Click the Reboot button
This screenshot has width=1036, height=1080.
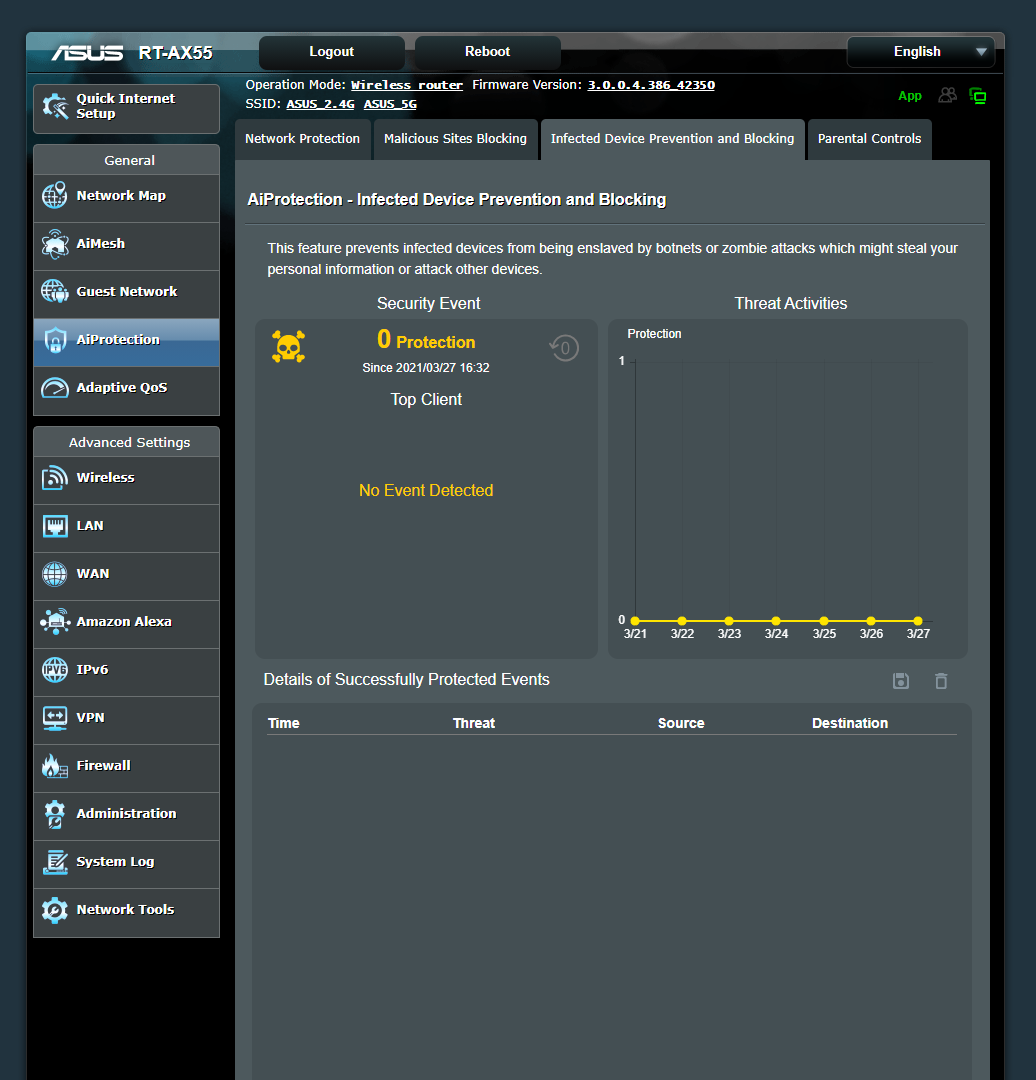click(488, 52)
